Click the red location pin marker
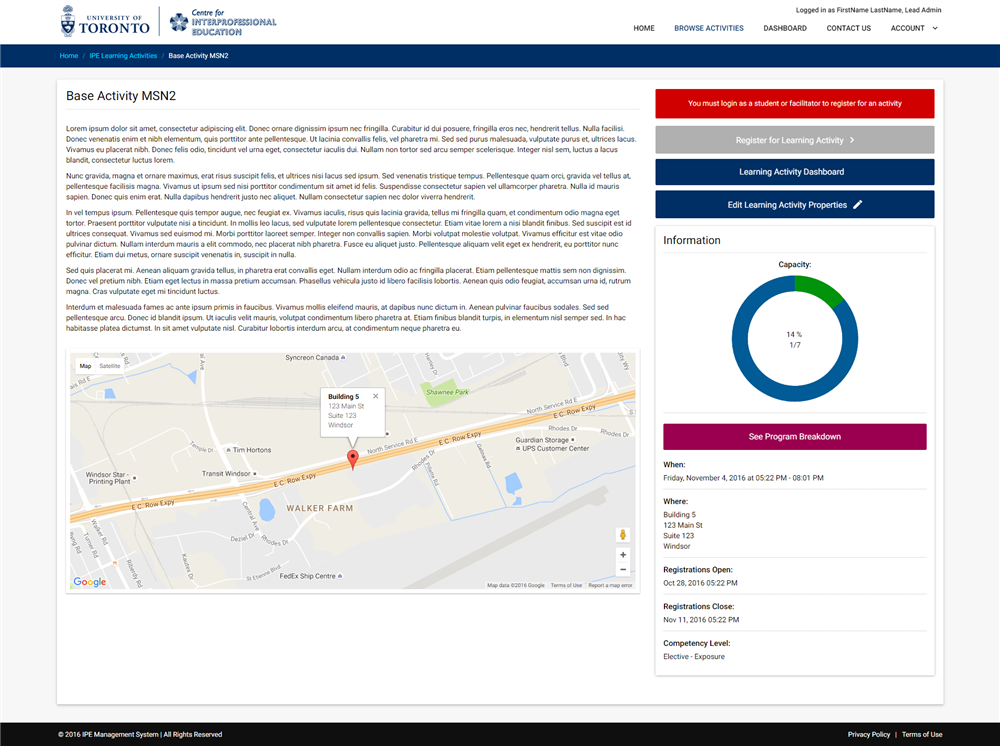The height and width of the screenshot is (746, 1000). click(352, 459)
